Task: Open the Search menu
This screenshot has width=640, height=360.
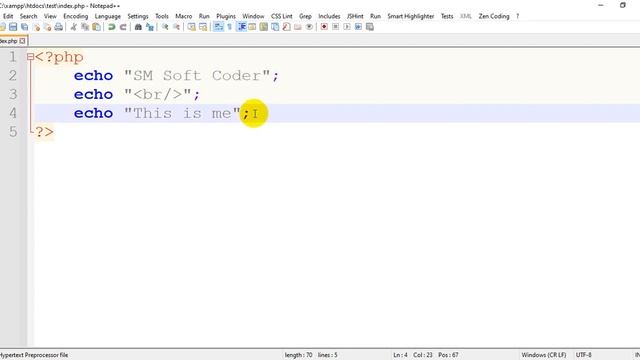Action: tap(28, 16)
